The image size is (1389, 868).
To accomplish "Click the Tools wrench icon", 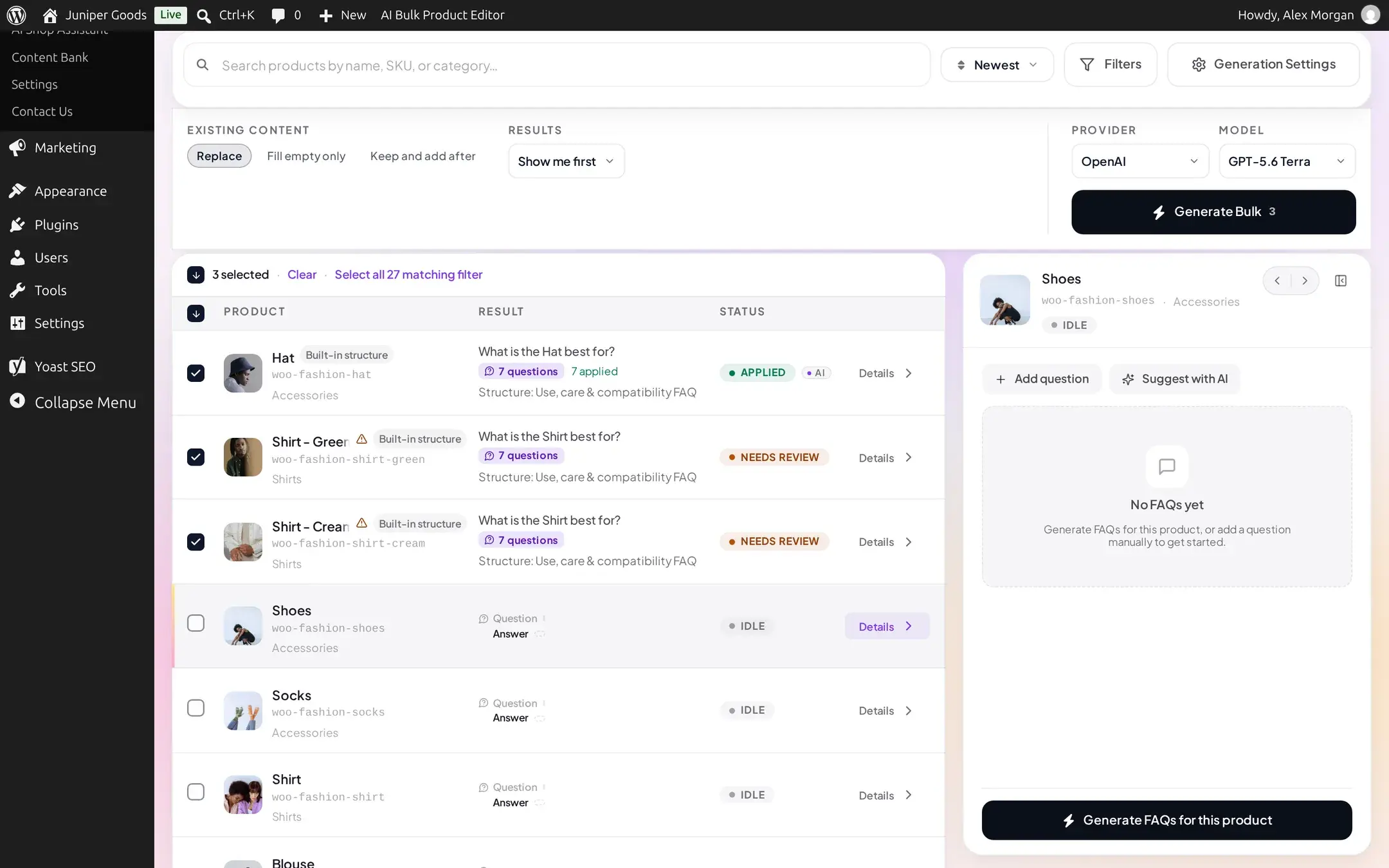I will (x=17, y=290).
